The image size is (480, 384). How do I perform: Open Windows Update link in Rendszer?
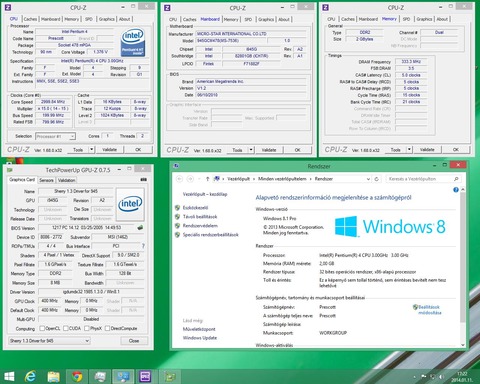coord(200,338)
